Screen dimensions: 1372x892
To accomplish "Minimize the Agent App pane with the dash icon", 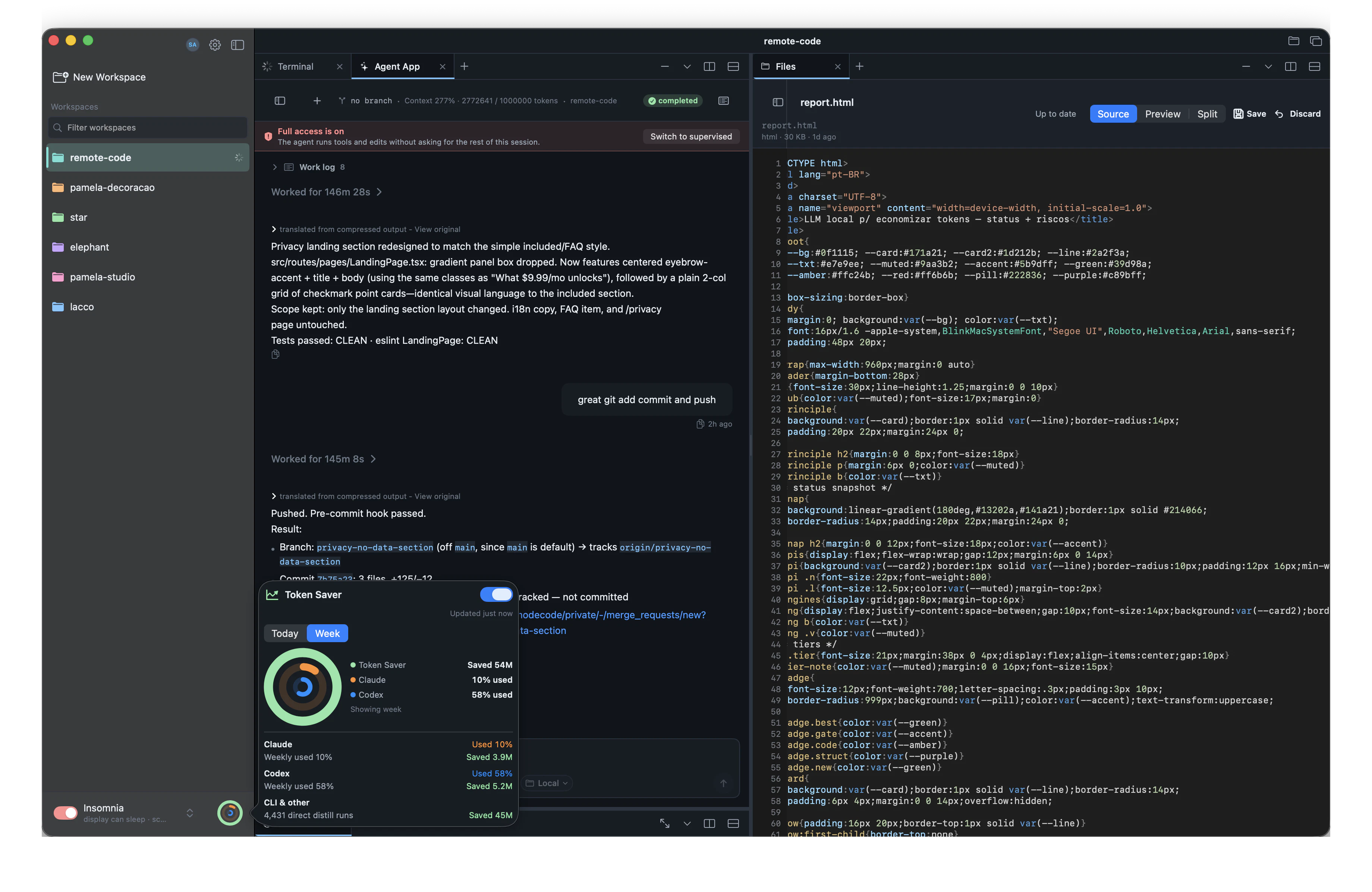I will pos(665,66).
